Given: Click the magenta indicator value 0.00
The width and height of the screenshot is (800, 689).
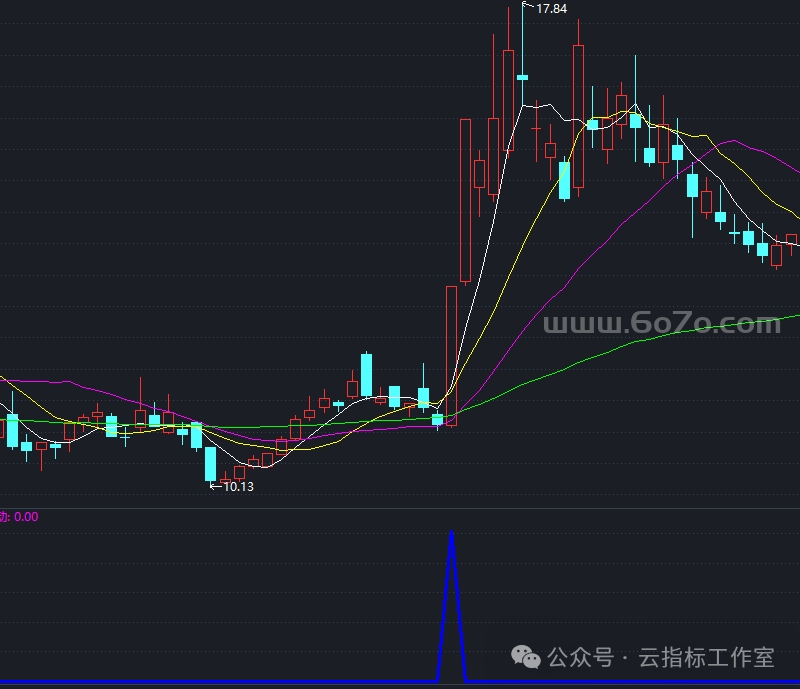Looking at the screenshot, I should 26,517.
